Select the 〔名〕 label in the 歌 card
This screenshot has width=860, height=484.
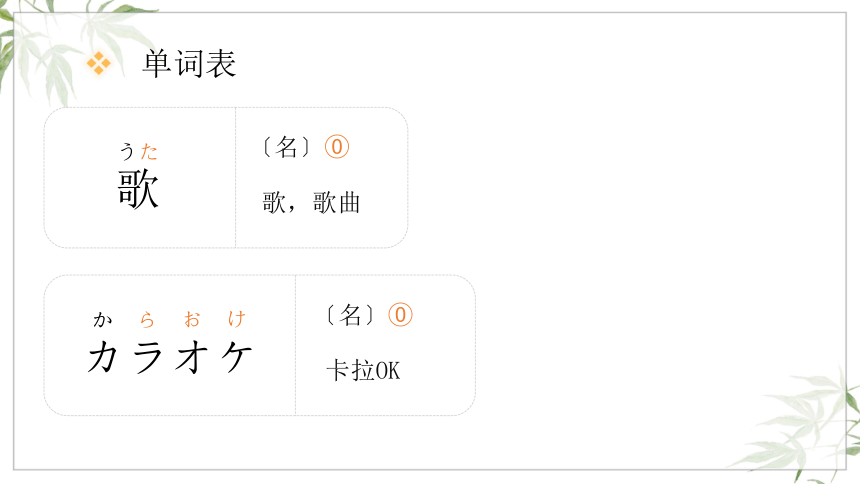coord(286,147)
